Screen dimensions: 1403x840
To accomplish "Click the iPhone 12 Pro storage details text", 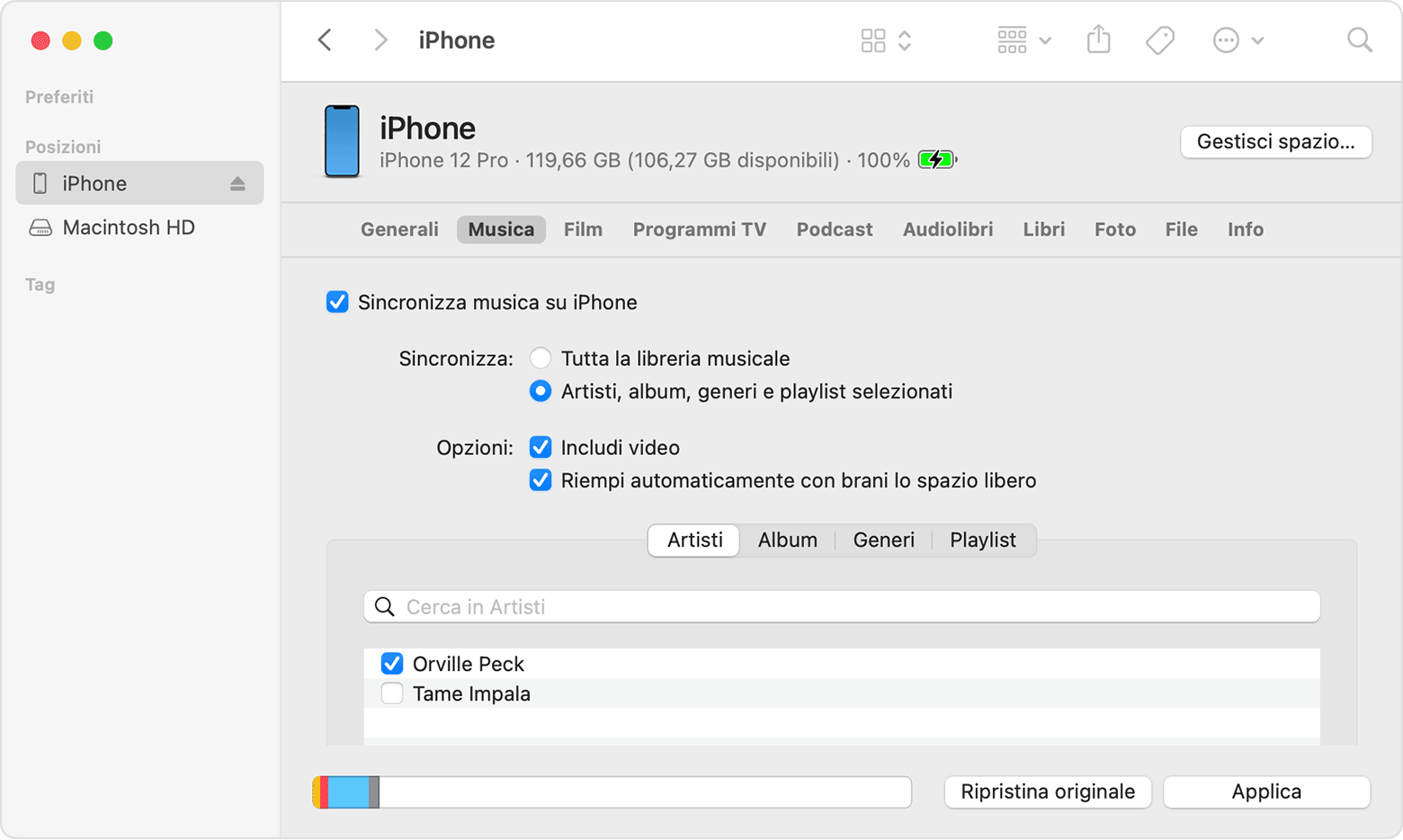I will pos(645,161).
